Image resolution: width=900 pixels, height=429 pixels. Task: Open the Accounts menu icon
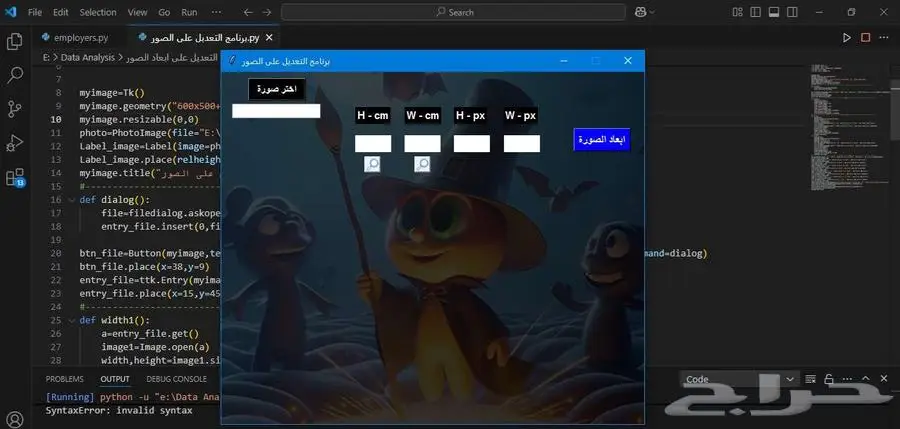tap(15, 419)
